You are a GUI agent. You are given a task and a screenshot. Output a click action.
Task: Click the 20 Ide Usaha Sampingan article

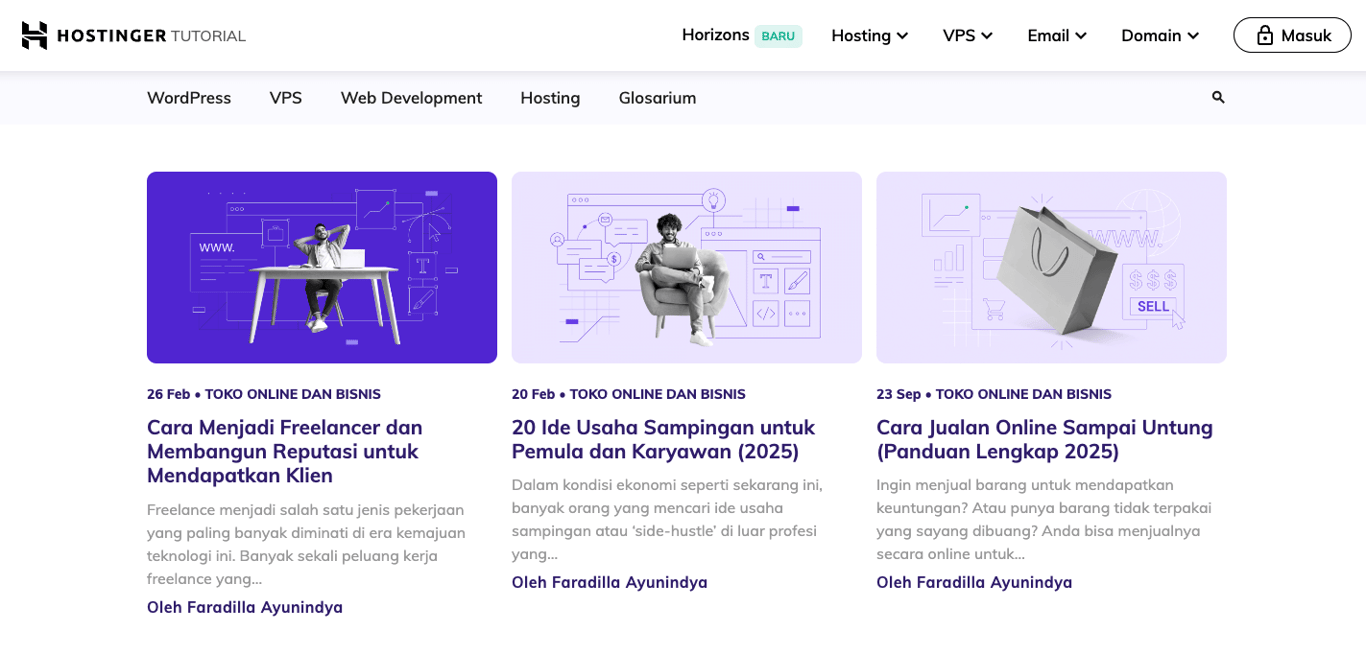(663, 439)
